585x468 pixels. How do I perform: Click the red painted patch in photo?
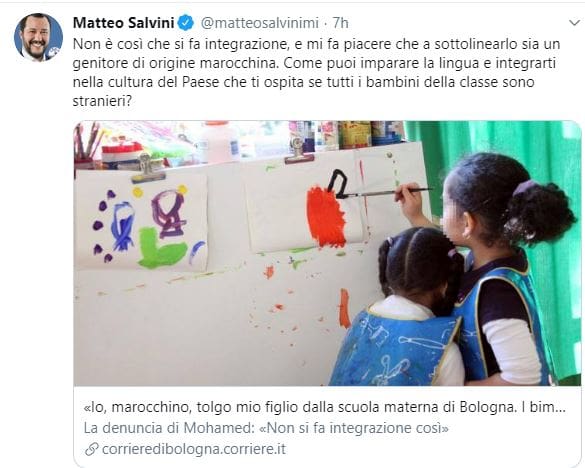[326, 217]
